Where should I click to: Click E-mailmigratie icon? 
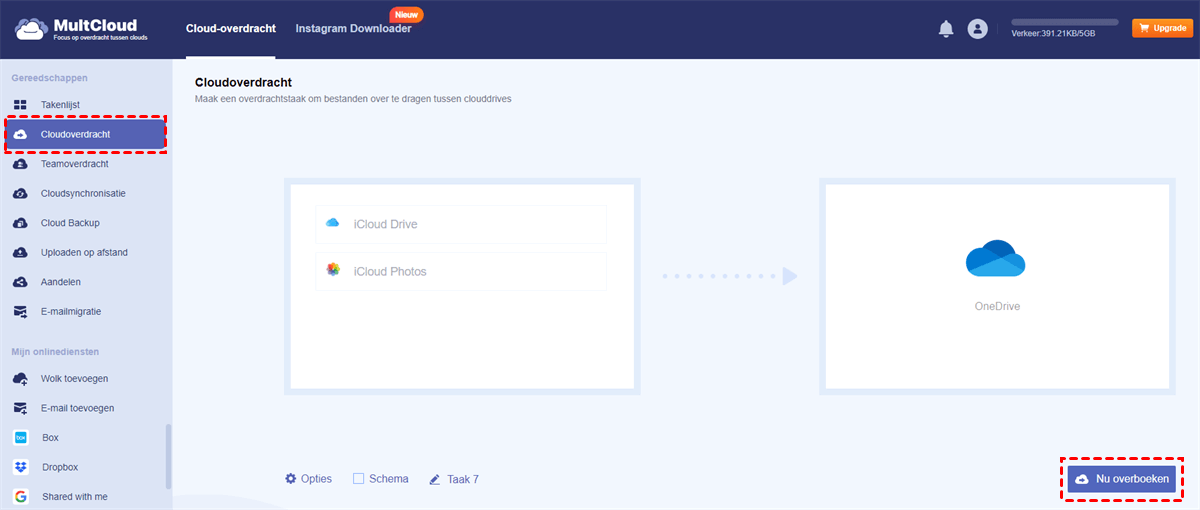[x=20, y=311]
